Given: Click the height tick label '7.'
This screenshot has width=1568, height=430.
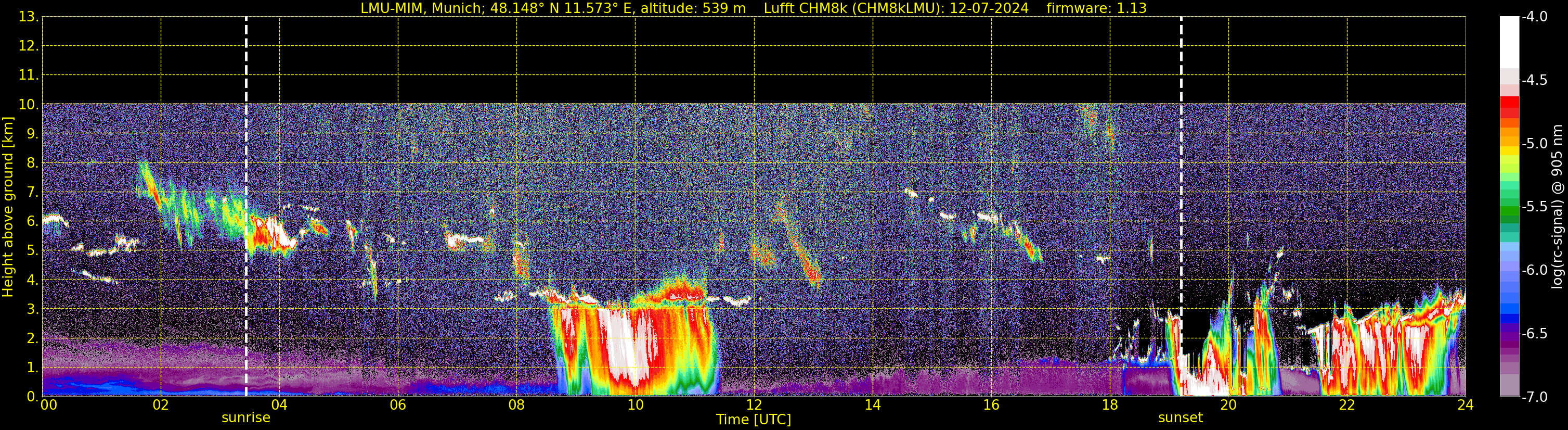Looking at the screenshot, I should point(32,193).
